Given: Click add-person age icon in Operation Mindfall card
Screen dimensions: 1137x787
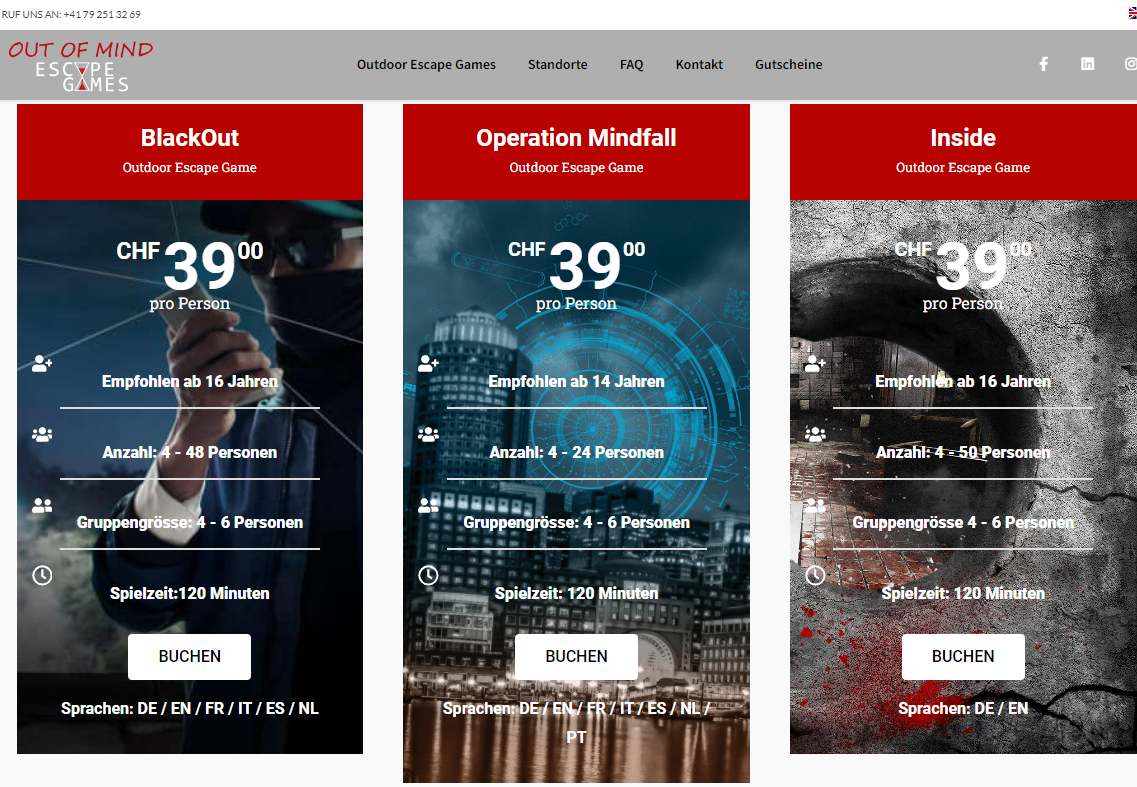Looking at the screenshot, I should (x=428, y=364).
